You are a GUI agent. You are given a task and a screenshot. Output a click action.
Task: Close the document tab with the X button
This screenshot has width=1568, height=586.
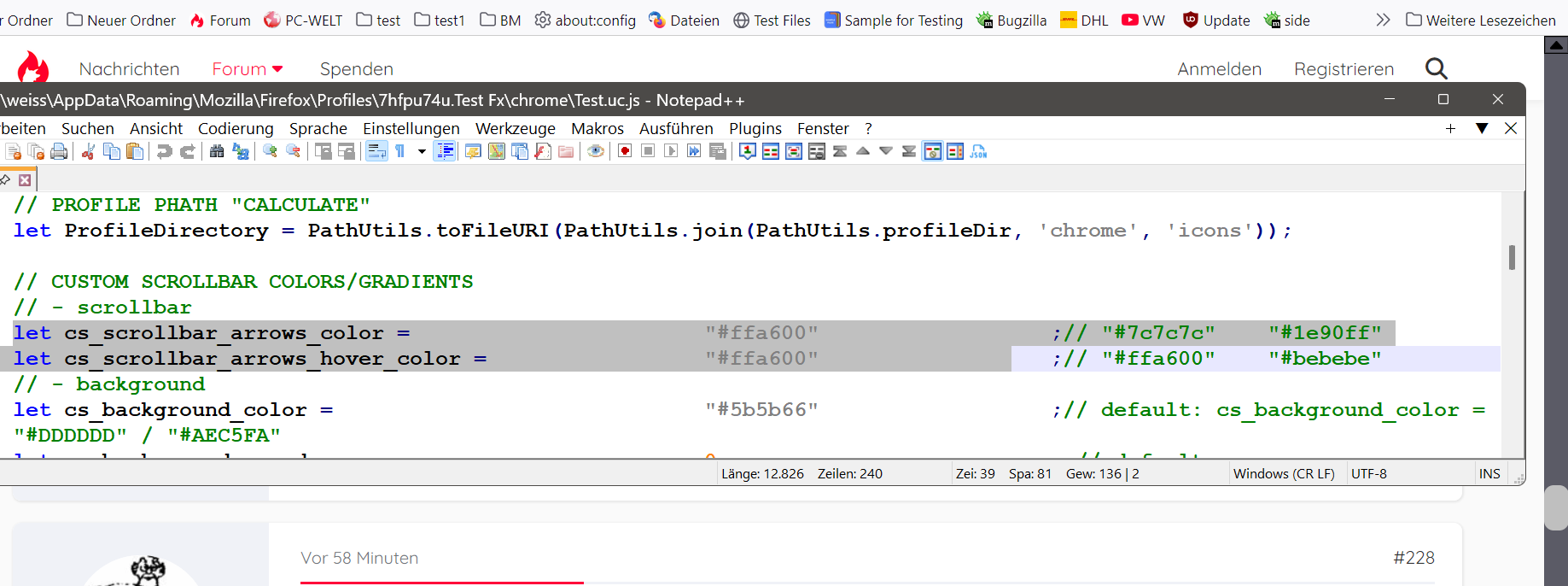(25, 179)
